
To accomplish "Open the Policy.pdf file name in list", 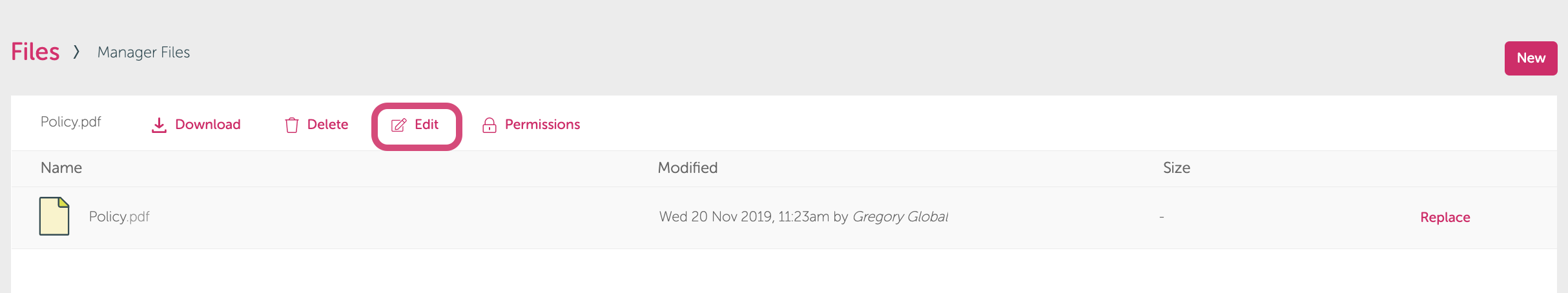I will (x=119, y=217).
